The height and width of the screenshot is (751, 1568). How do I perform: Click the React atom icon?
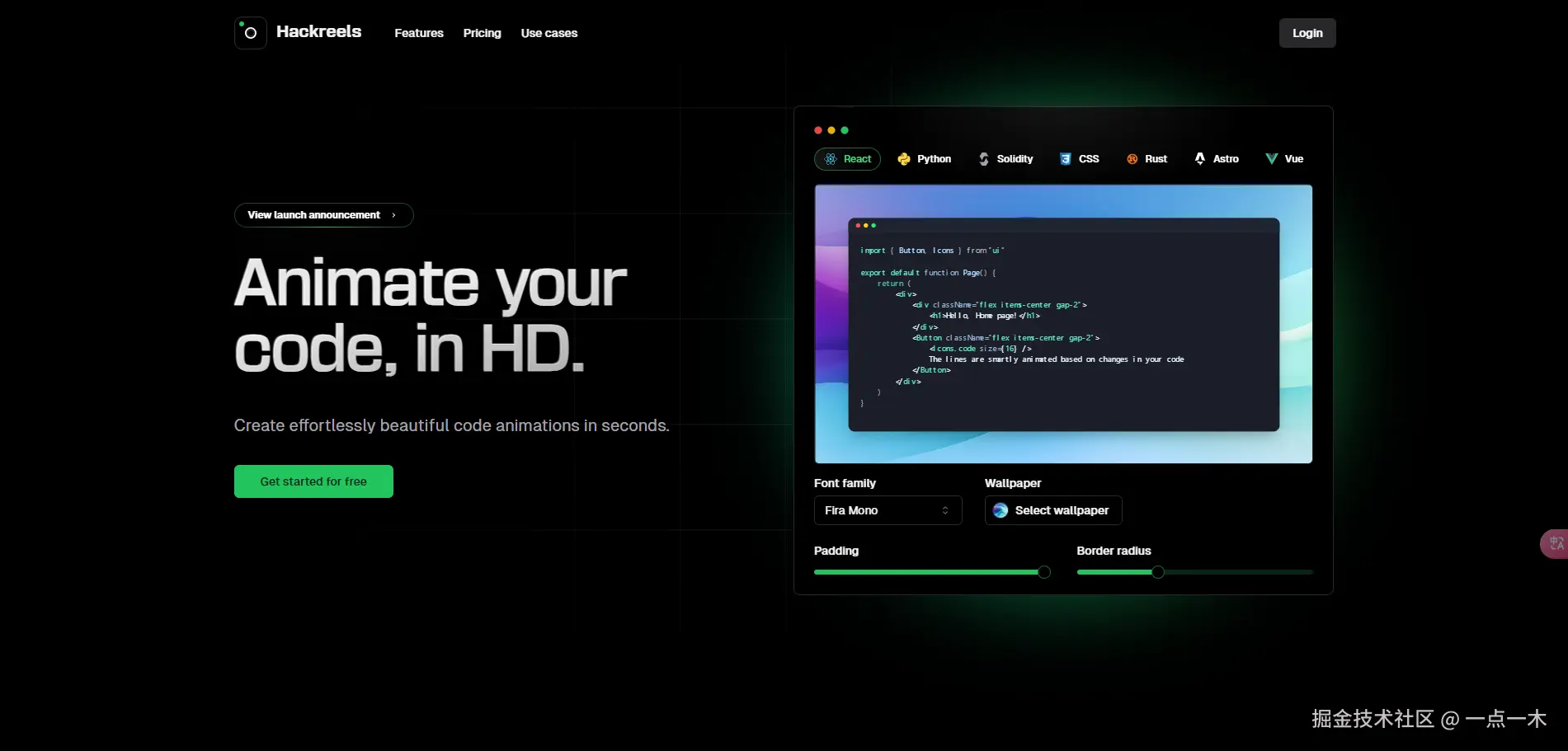pyautogui.click(x=831, y=159)
